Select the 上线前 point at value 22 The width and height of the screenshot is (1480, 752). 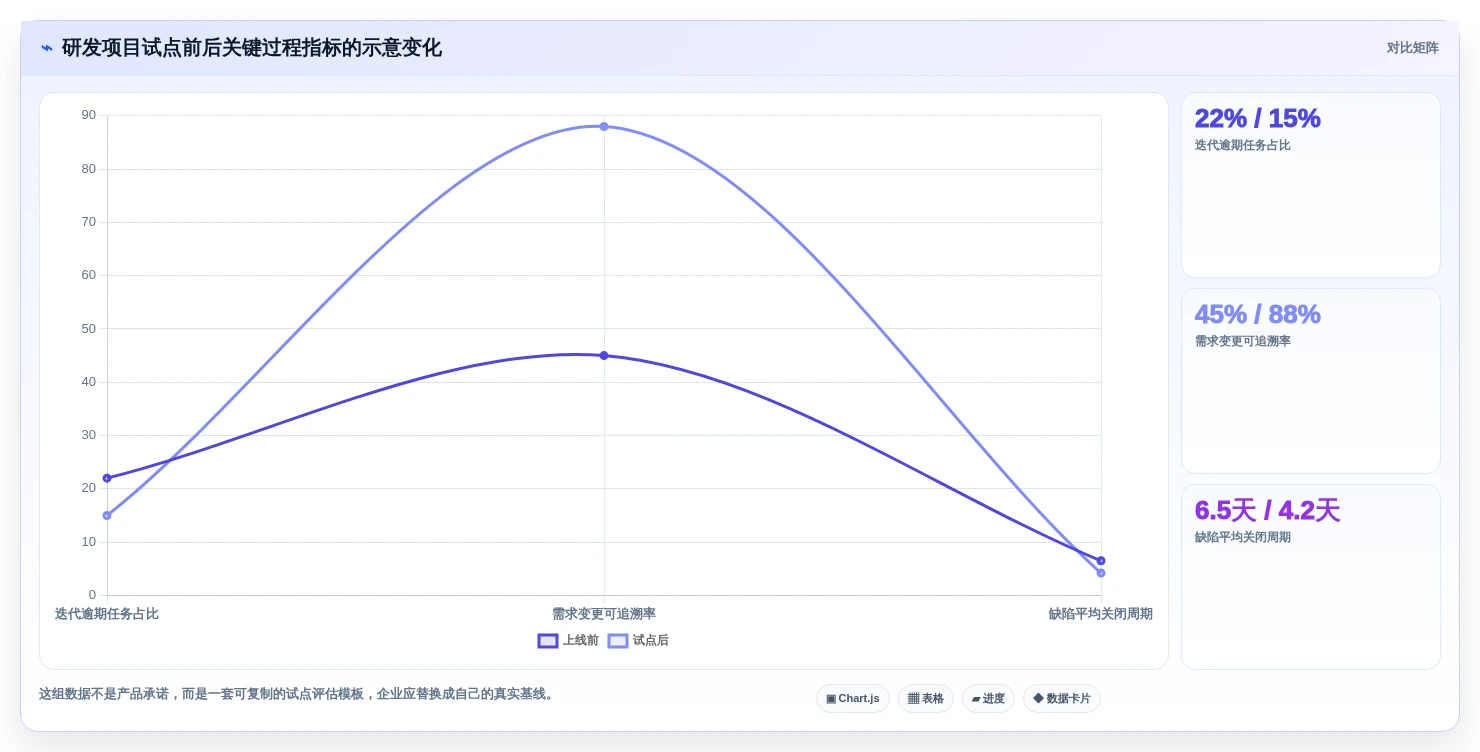[x=107, y=478]
